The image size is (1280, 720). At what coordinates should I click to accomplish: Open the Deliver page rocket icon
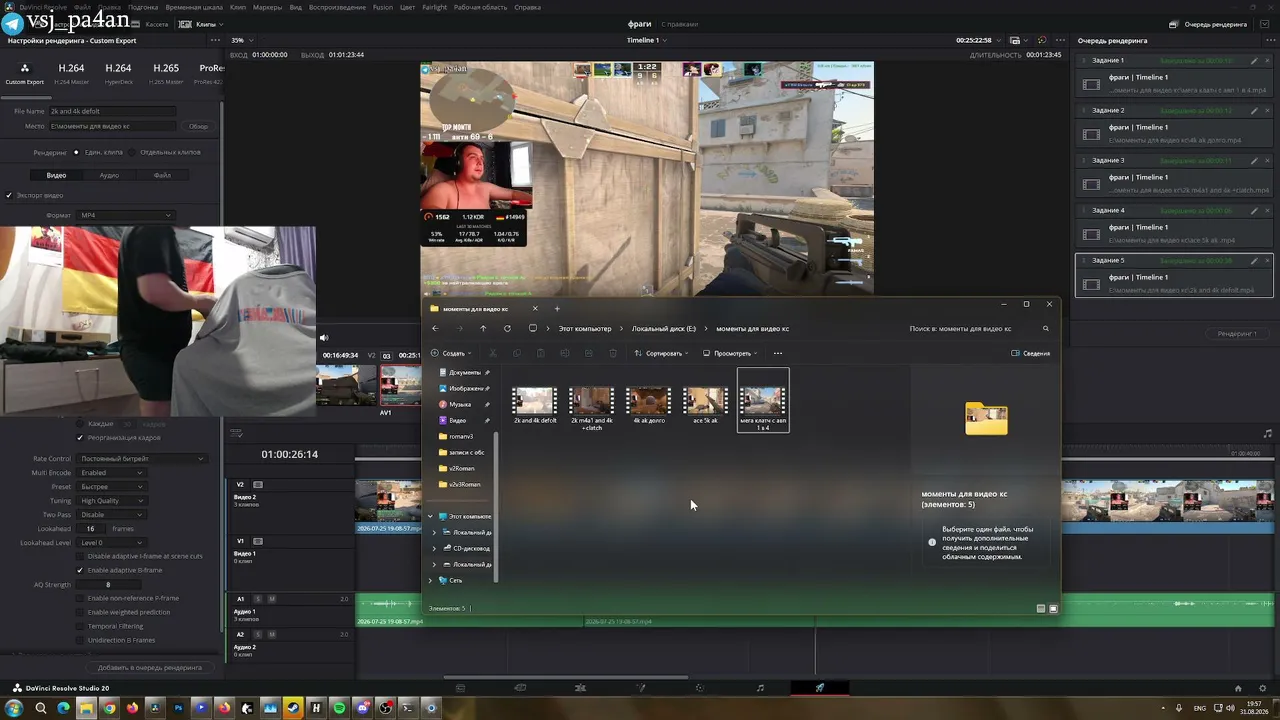click(820, 688)
